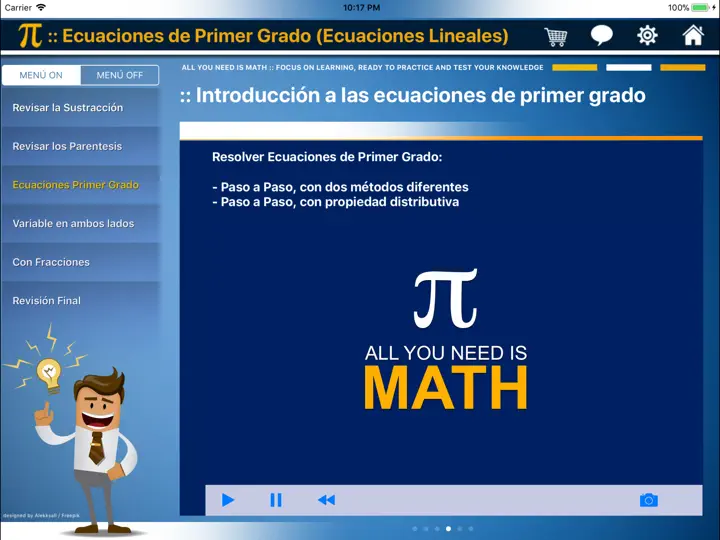This screenshot has width=720, height=540.
Task: Tap the 10:17 PM clock
Action: [x=361, y=8]
